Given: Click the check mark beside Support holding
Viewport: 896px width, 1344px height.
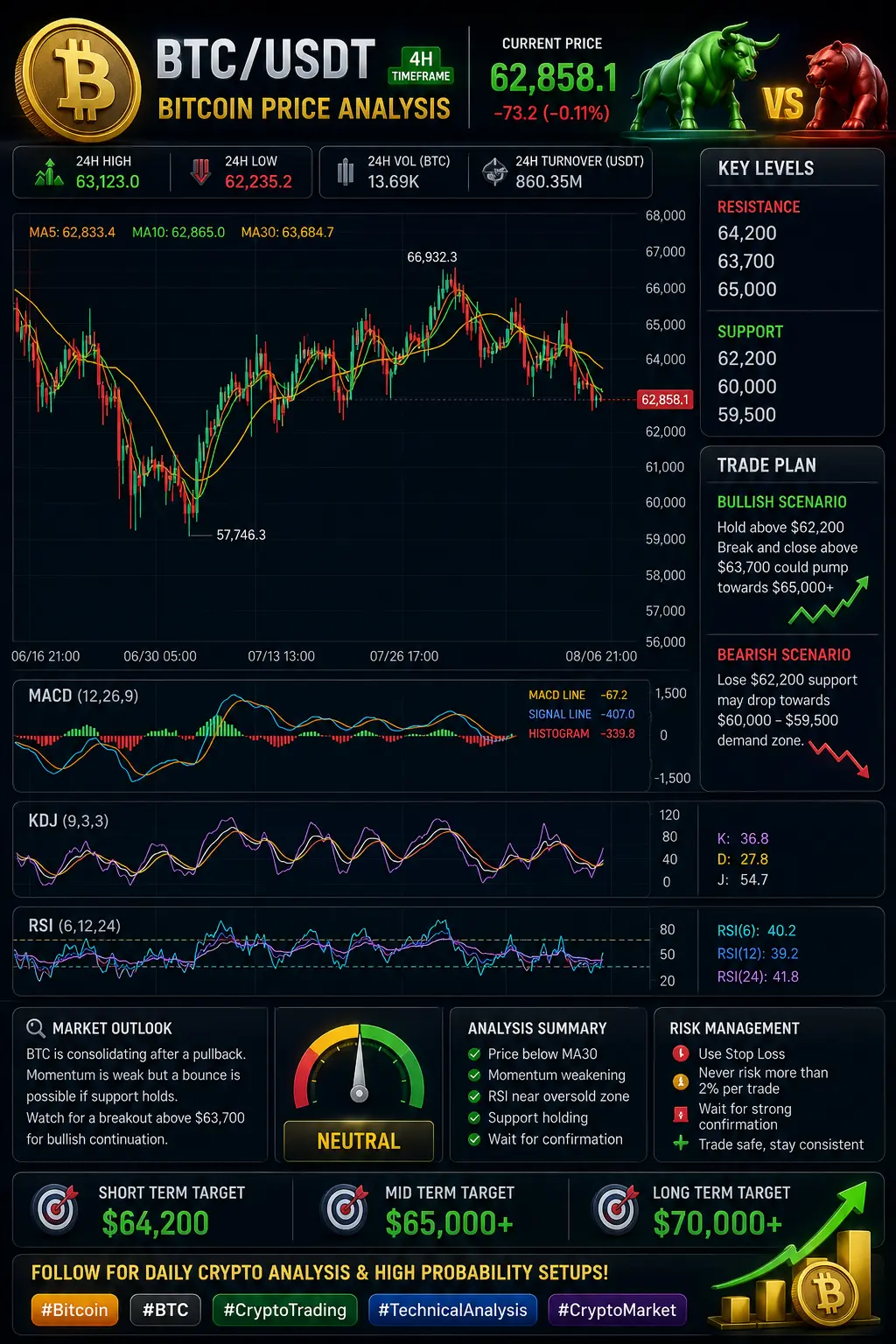Looking at the screenshot, I should [474, 1117].
